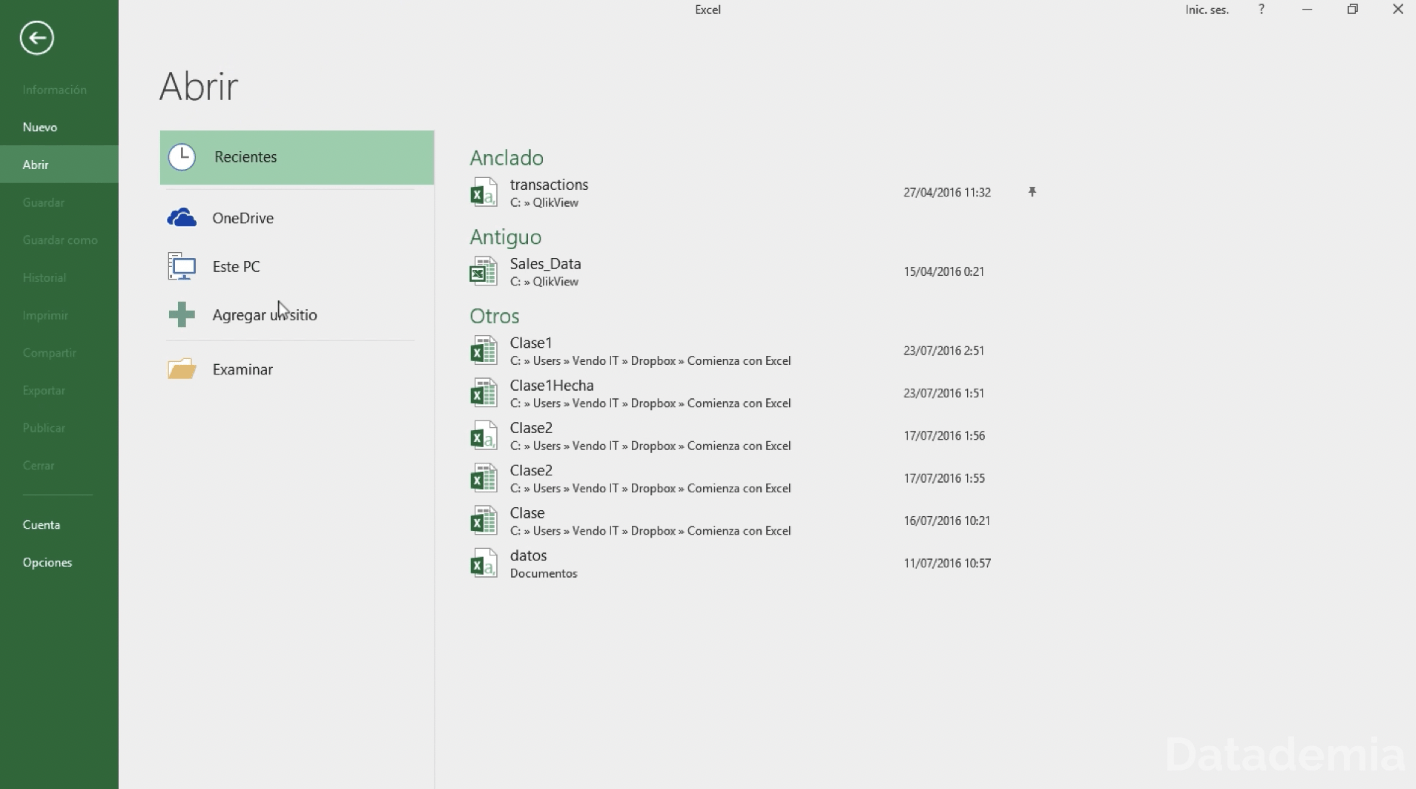Open OneDrive via its cloud icon
1416x789 pixels.
click(181, 217)
